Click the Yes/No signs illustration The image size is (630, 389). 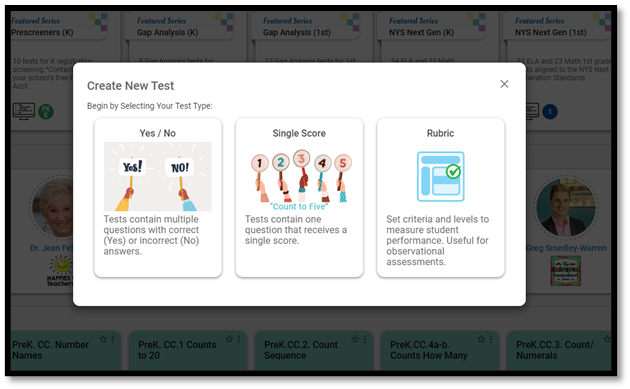(x=158, y=176)
